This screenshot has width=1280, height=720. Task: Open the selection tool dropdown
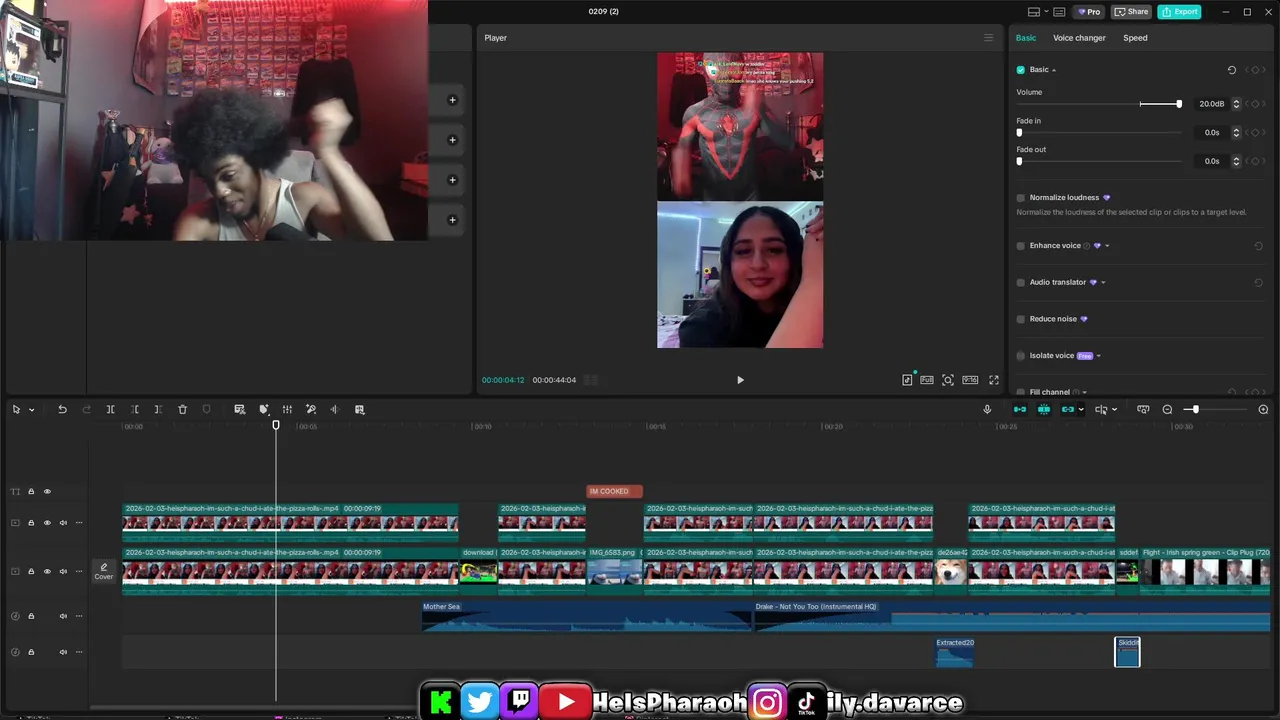coord(31,410)
